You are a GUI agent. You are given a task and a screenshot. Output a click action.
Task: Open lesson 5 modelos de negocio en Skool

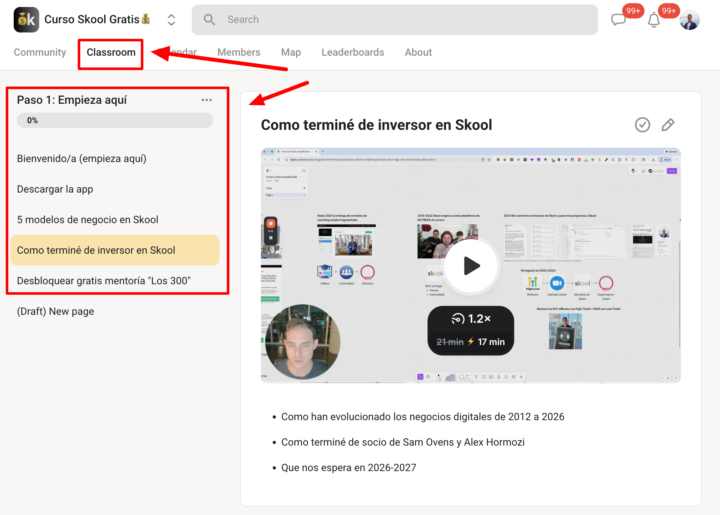(115, 220)
